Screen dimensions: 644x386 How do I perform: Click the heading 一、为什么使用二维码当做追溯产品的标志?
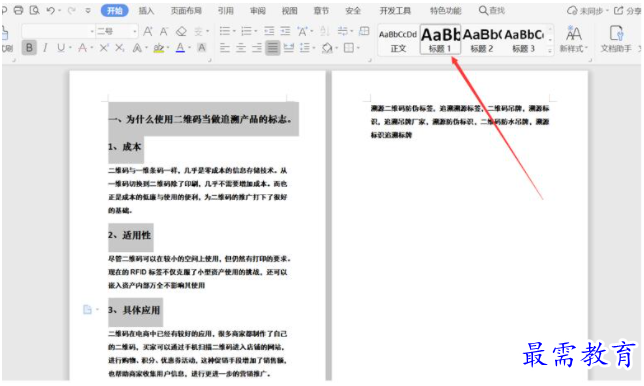pyautogui.click(x=200, y=119)
